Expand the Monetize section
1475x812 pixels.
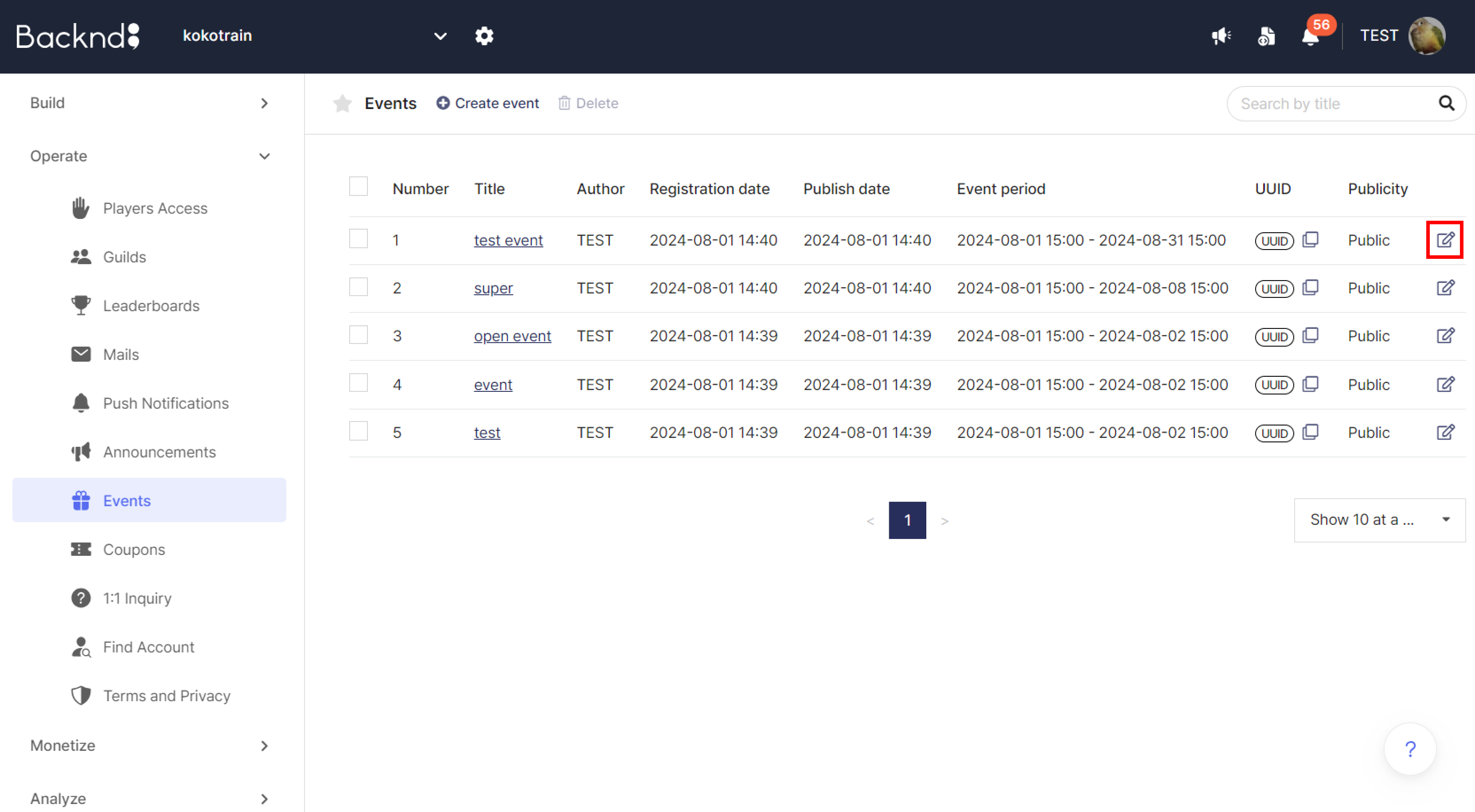149,746
